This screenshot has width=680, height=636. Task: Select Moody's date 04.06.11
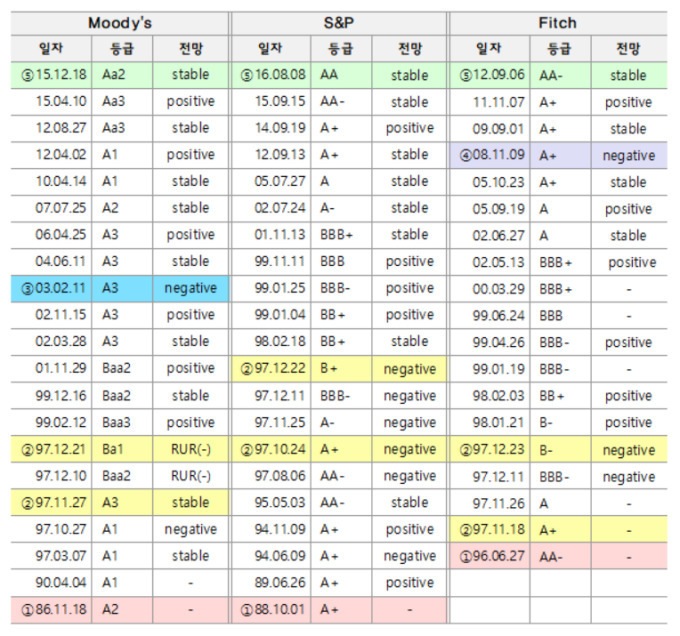pyautogui.click(x=61, y=261)
